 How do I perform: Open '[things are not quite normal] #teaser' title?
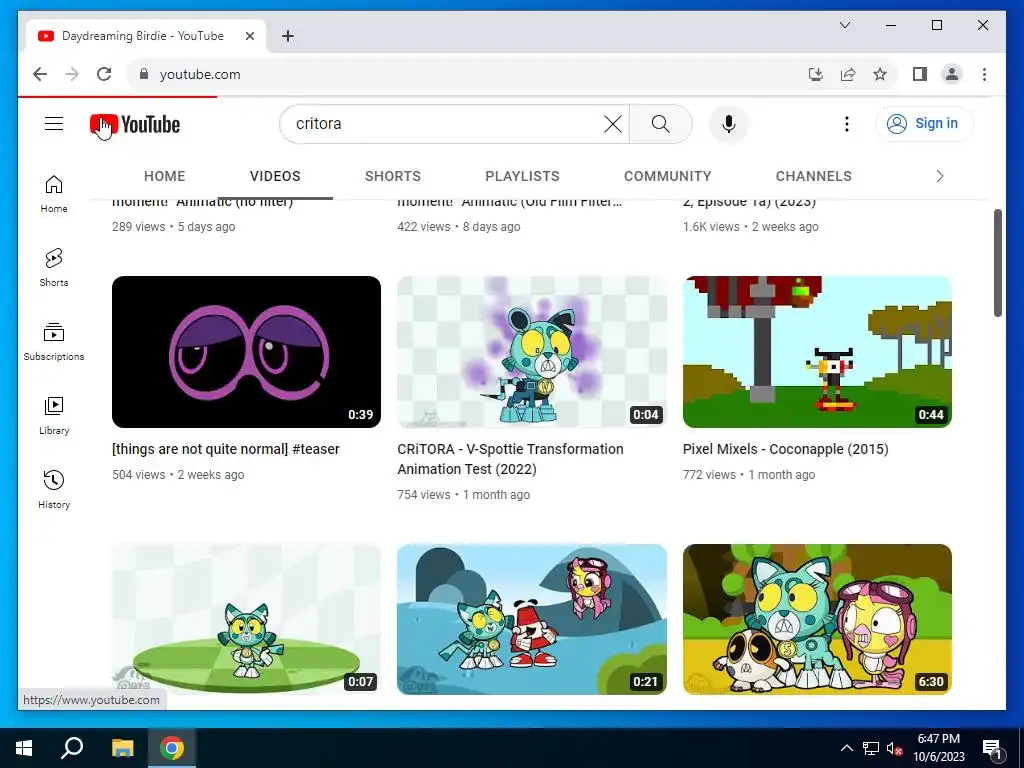pos(226,449)
